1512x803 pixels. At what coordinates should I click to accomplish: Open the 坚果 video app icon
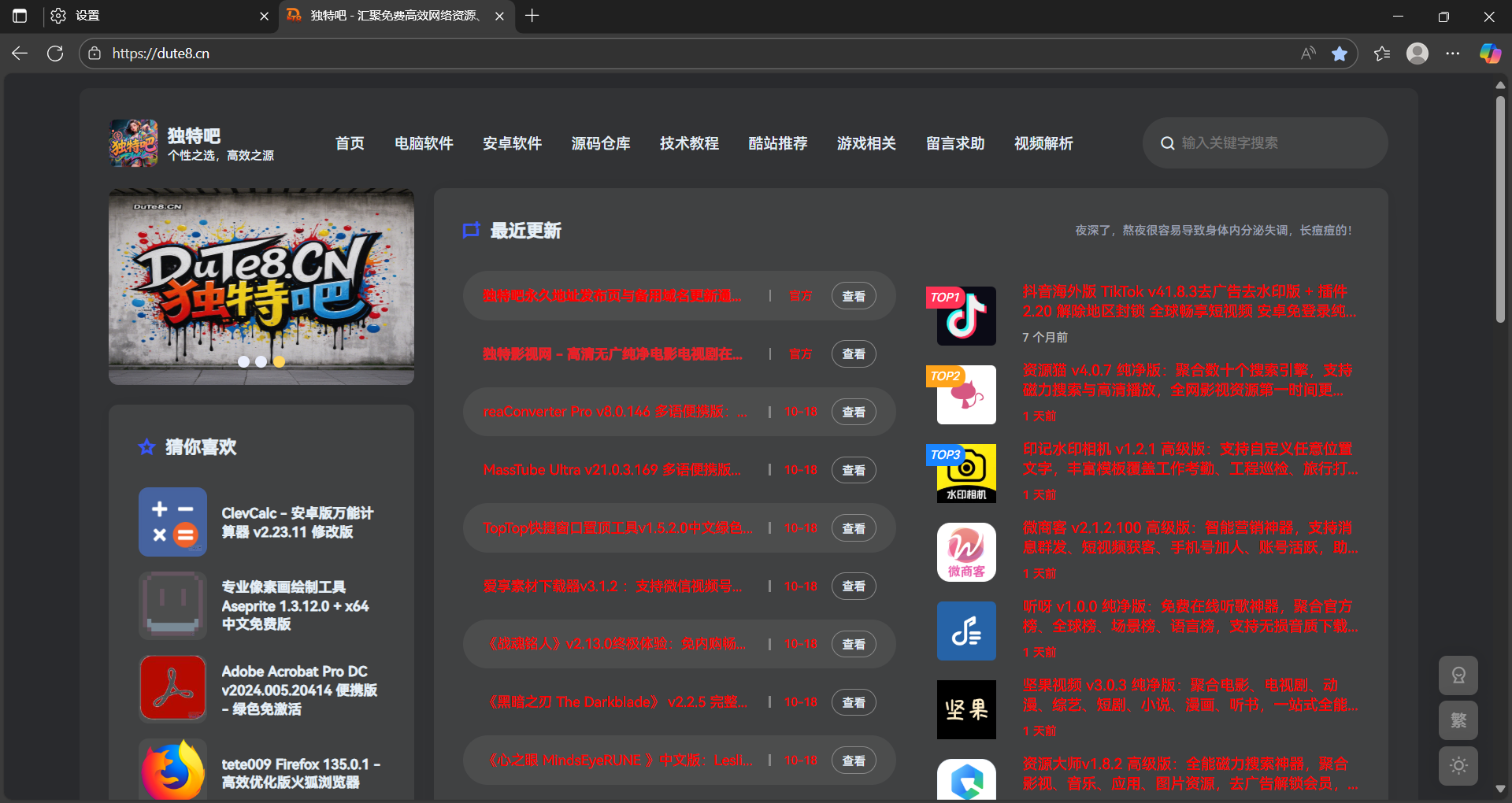click(x=966, y=709)
